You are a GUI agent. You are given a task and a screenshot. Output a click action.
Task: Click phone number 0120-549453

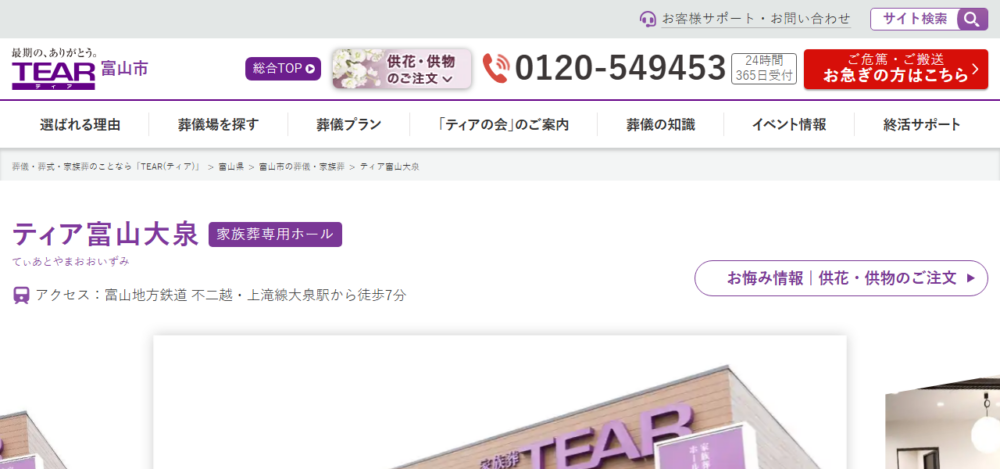(621, 68)
